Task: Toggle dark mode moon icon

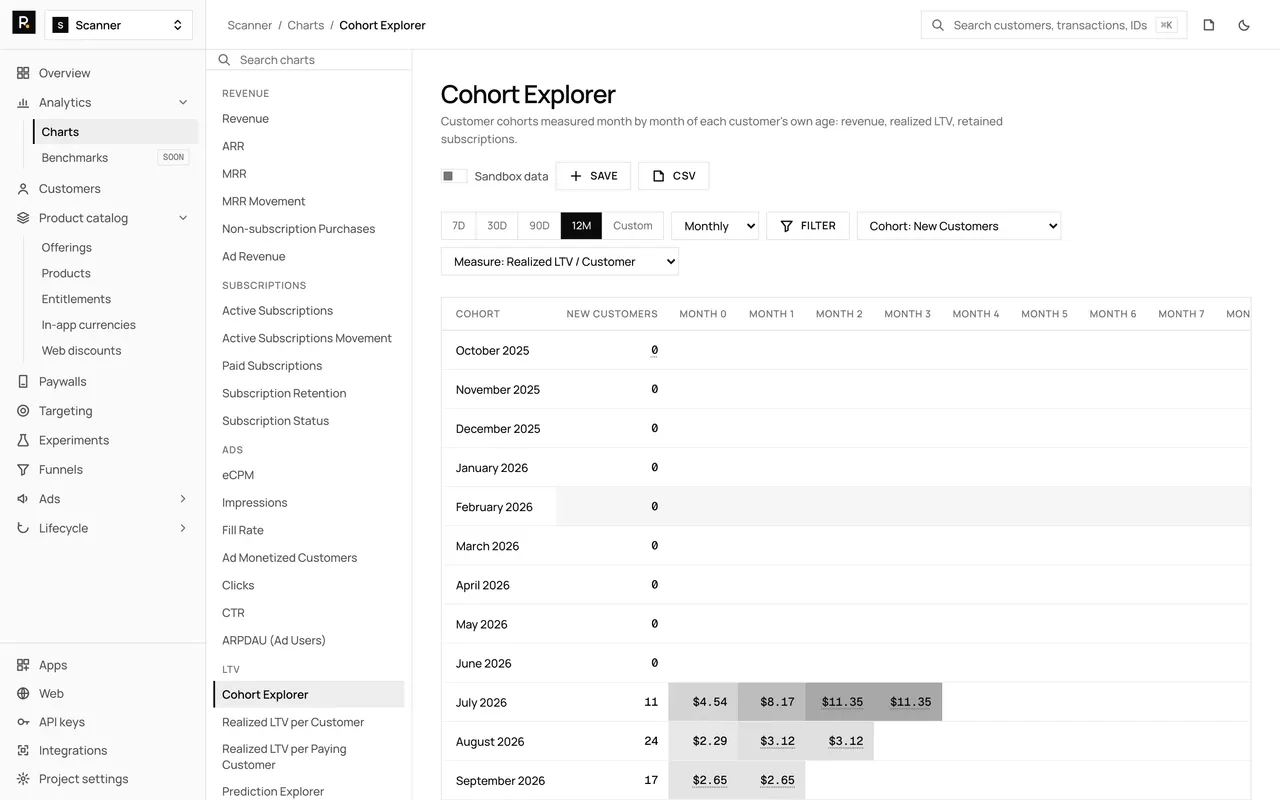Action: point(1244,25)
